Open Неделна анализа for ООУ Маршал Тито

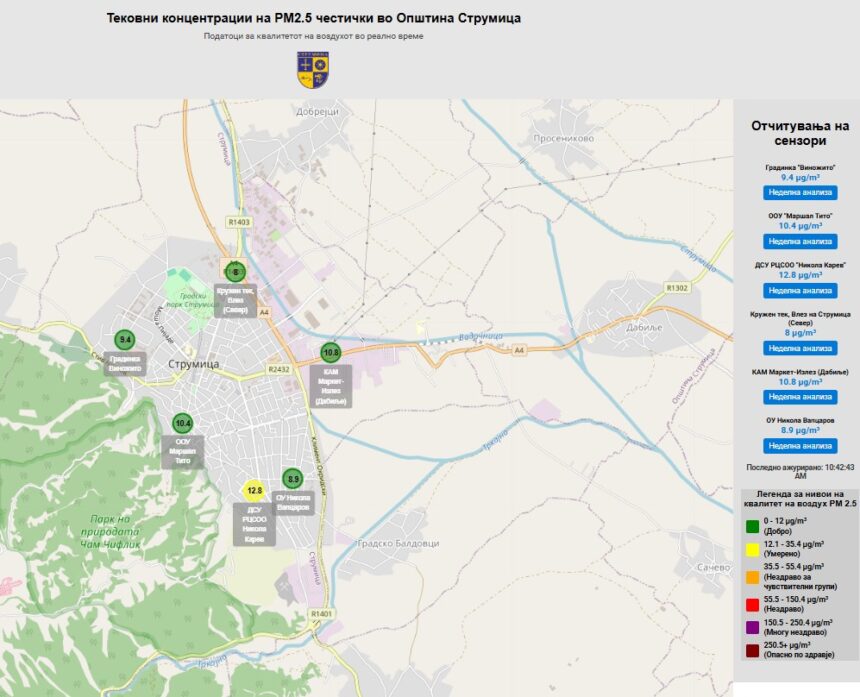click(x=800, y=241)
